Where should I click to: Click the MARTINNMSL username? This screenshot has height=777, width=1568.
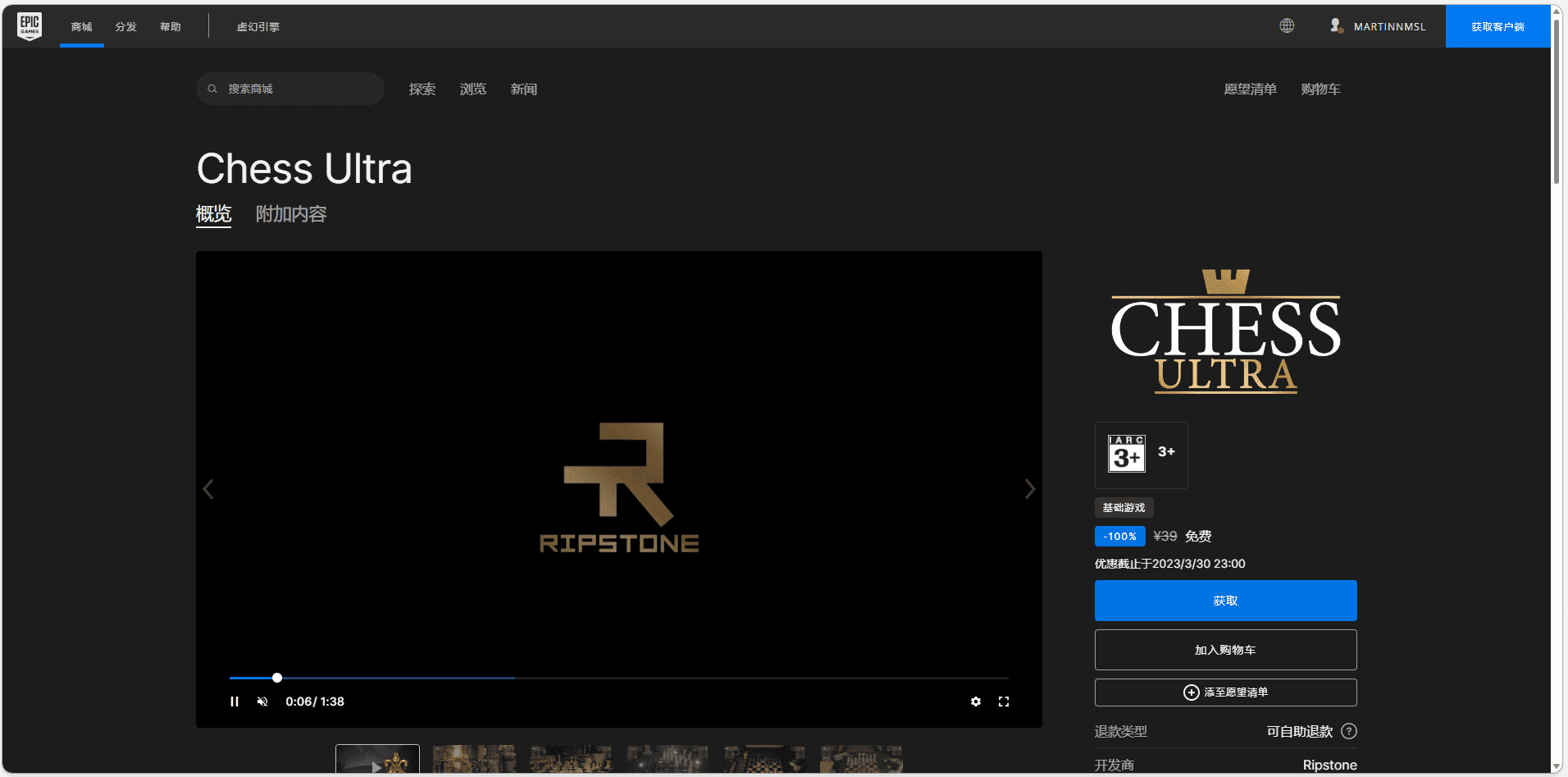point(1390,27)
